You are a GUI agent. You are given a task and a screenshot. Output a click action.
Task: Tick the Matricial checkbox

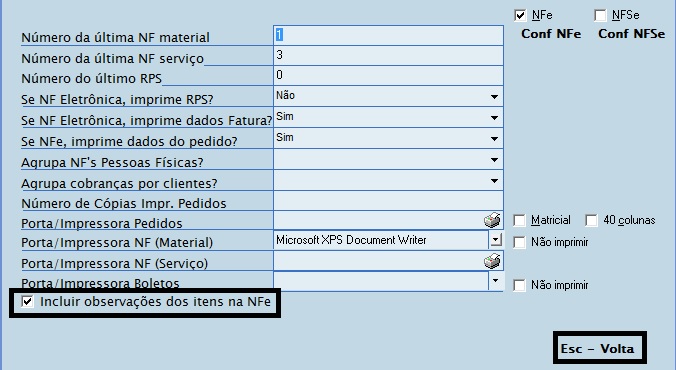pyautogui.click(x=520, y=220)
